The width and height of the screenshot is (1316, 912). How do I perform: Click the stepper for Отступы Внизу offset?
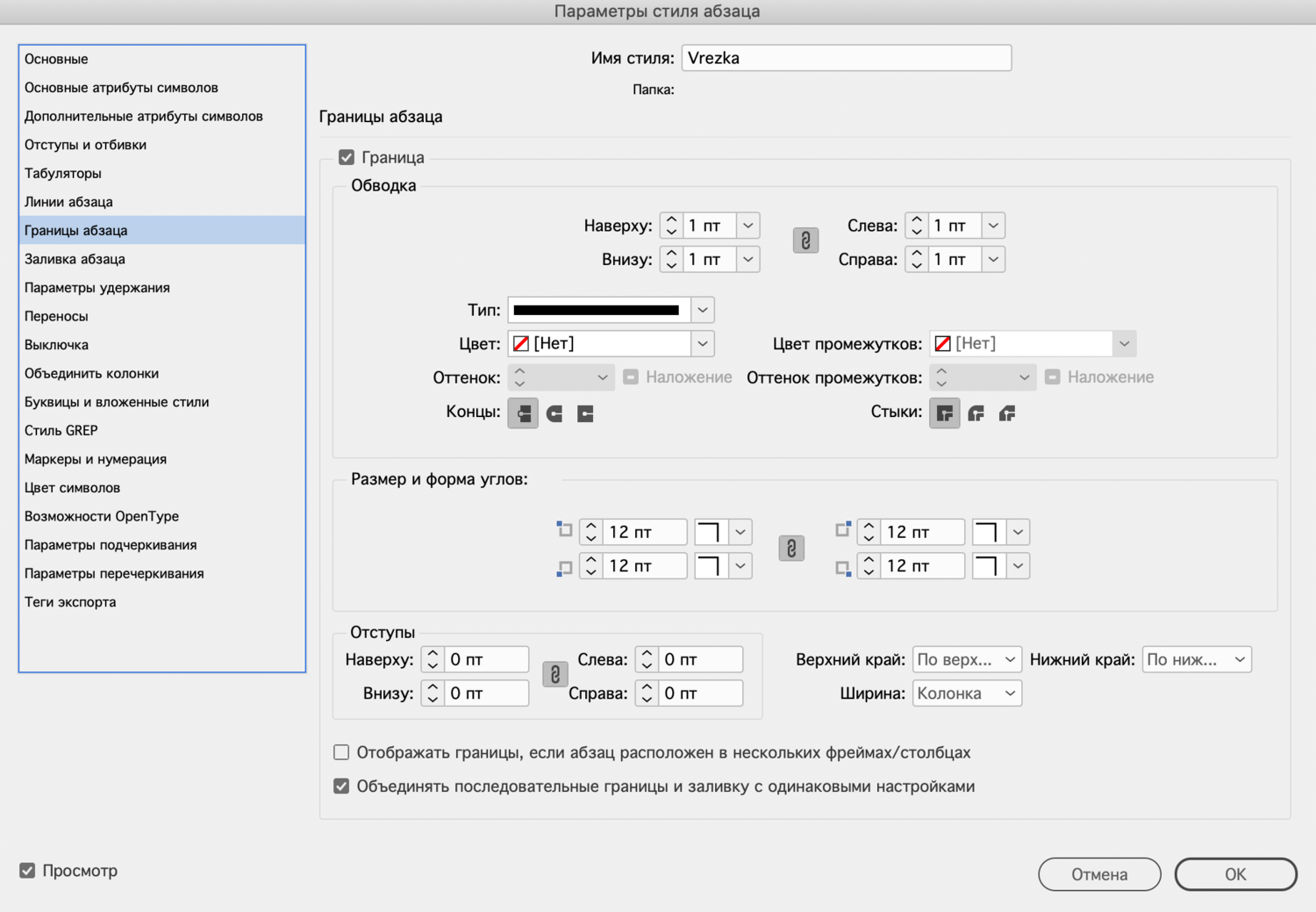433,693
